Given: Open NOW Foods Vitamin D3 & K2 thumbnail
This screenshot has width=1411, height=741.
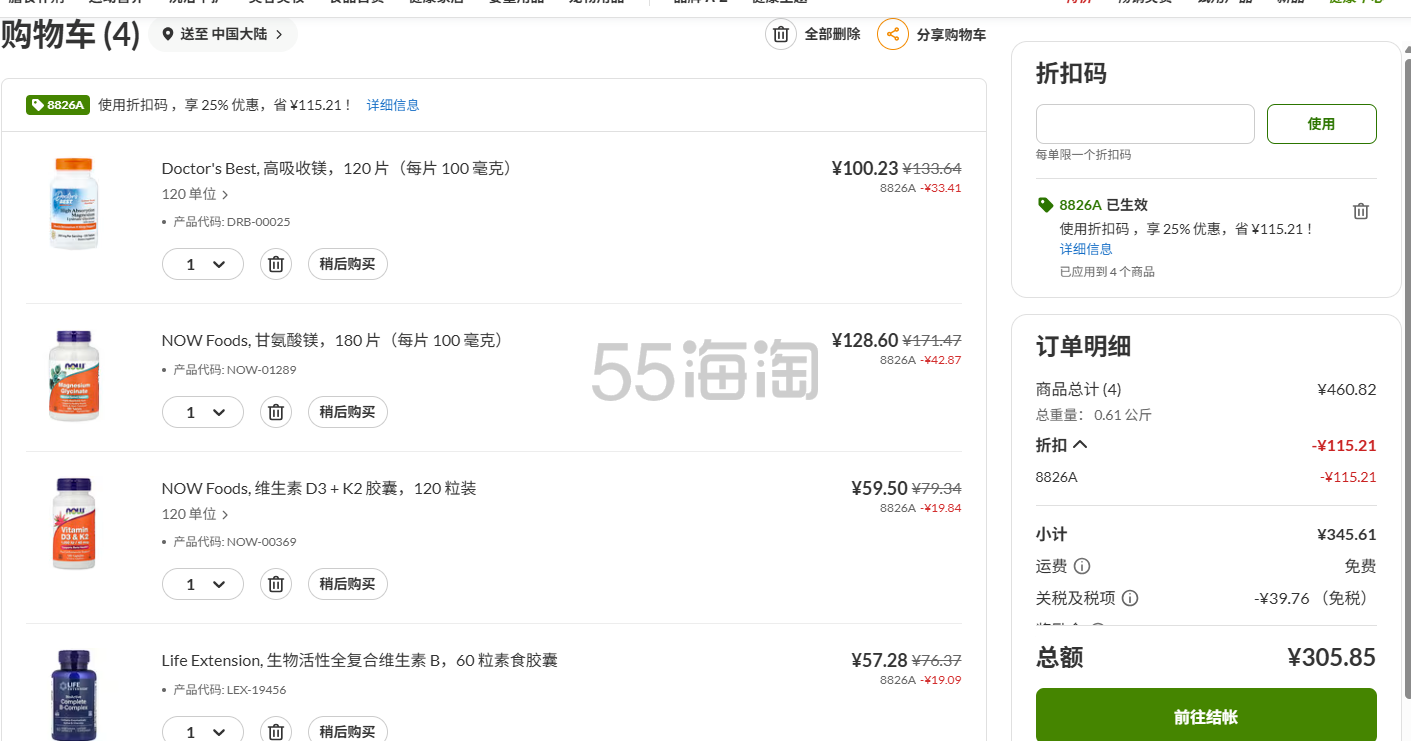Looking at the screenshot, I should [x=74, y=524].
